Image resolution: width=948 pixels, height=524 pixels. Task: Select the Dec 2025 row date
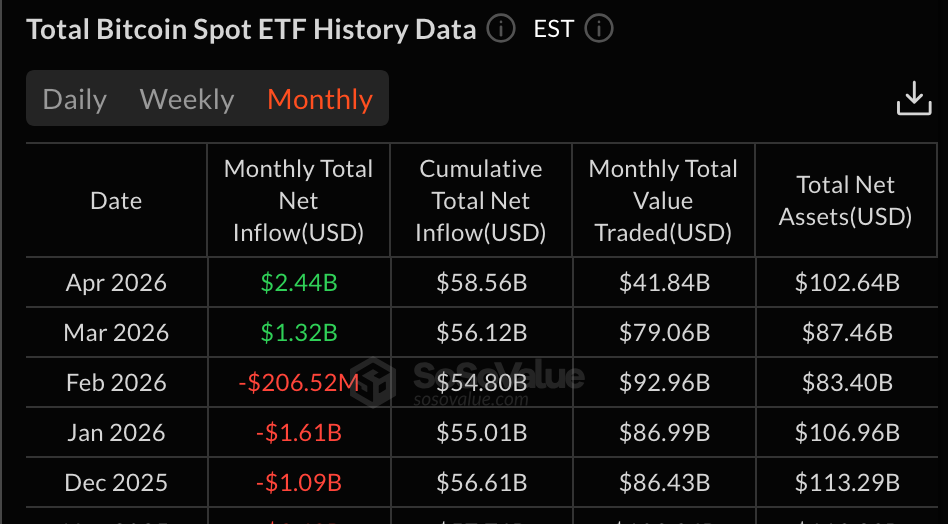(116, 483)
